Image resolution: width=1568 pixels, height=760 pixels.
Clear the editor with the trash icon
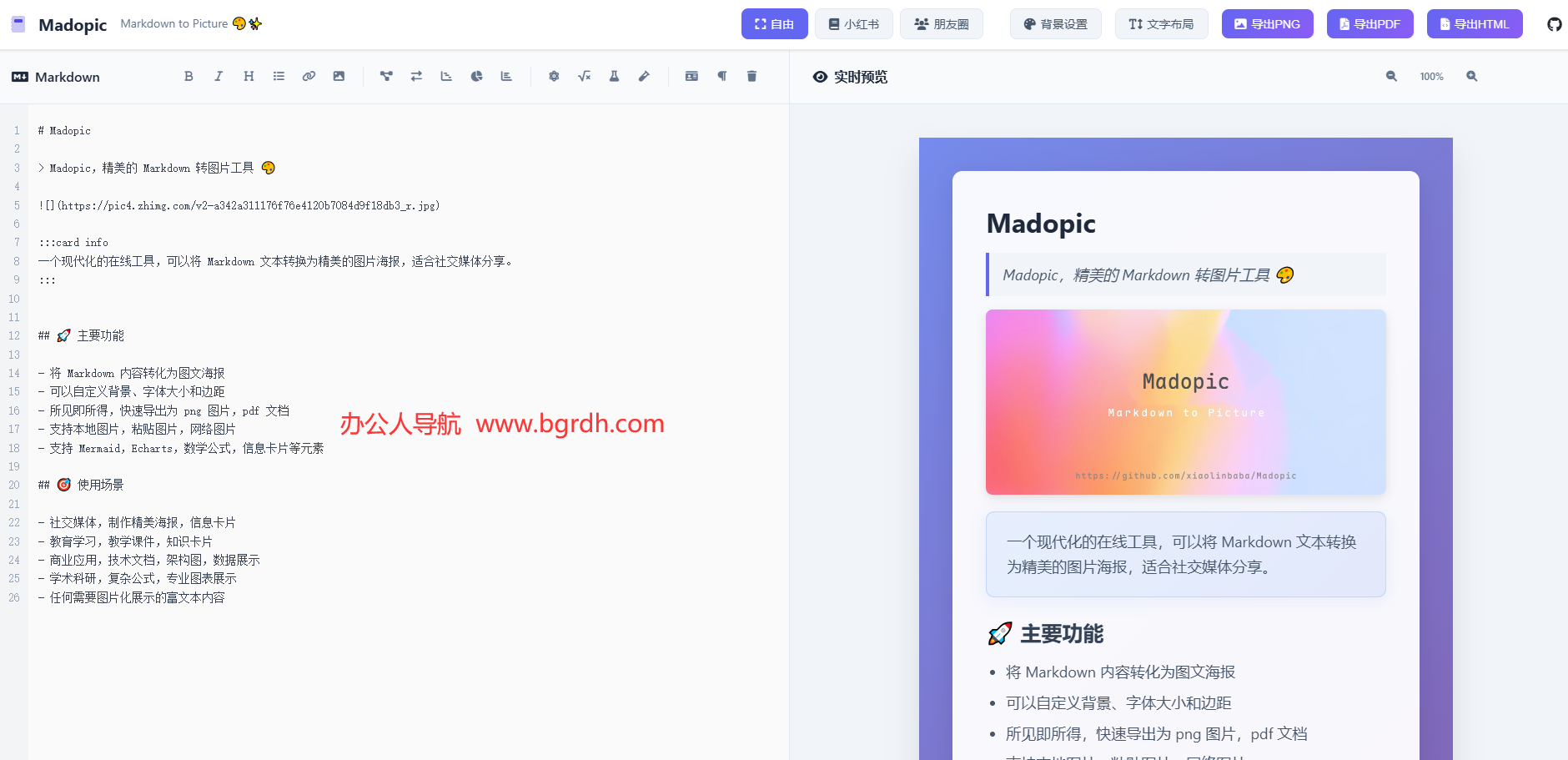751,76
